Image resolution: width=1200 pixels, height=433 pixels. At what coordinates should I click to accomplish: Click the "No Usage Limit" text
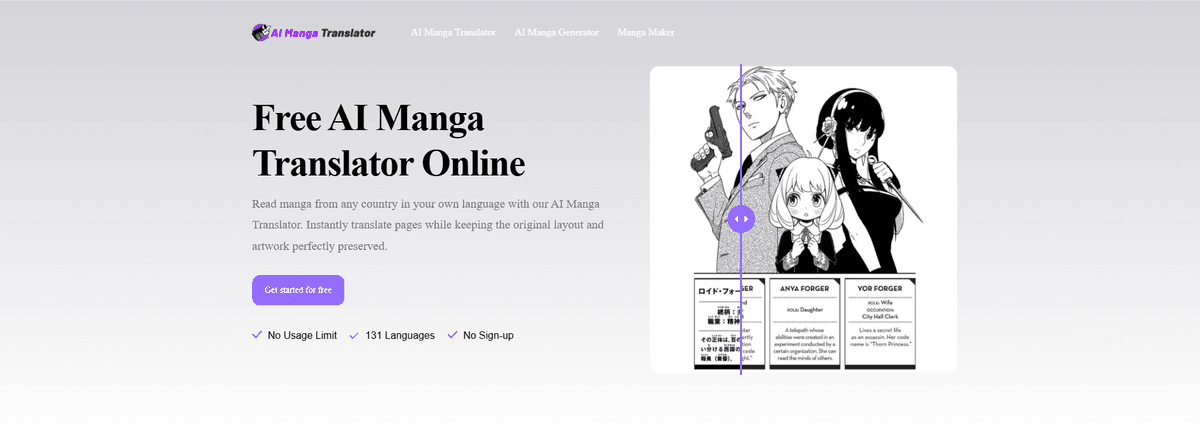[302, 335]
